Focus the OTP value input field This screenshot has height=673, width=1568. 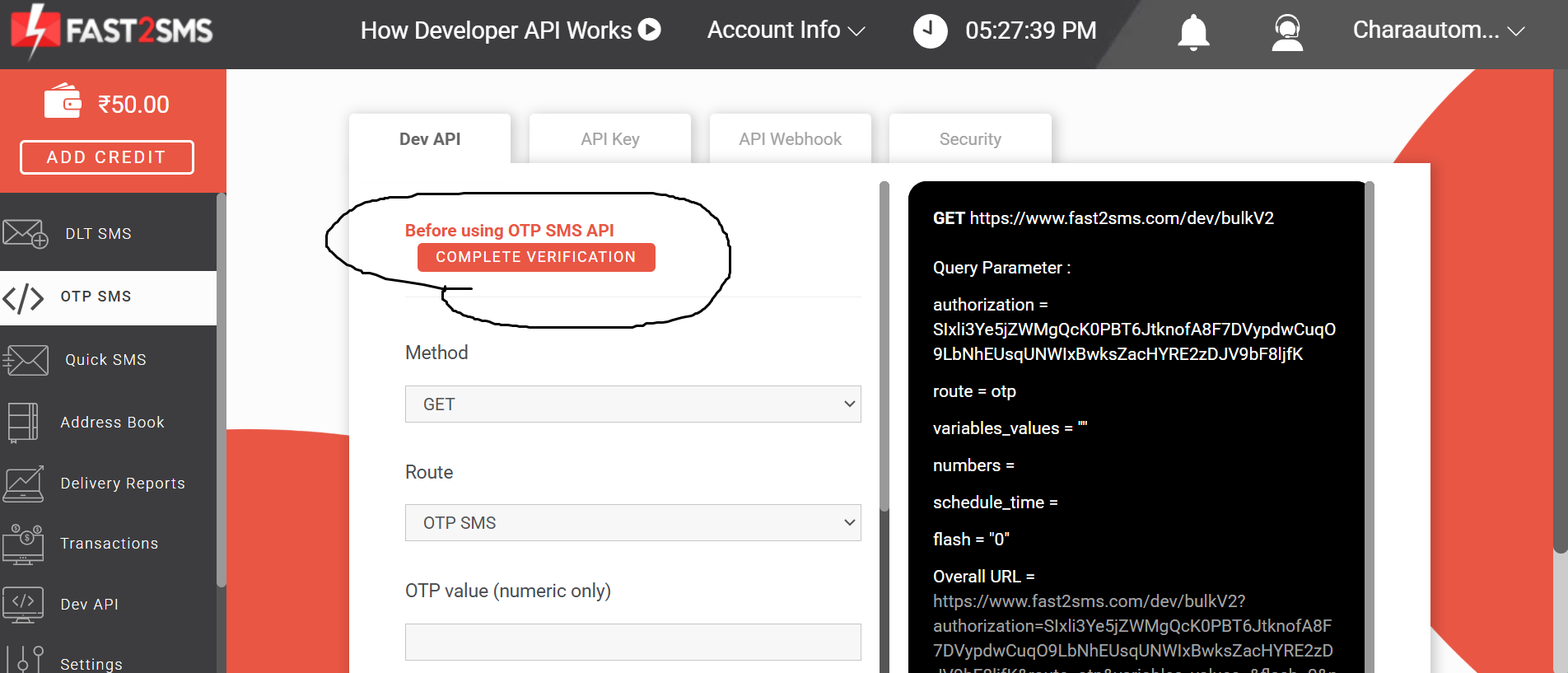(x=632, y=642)
